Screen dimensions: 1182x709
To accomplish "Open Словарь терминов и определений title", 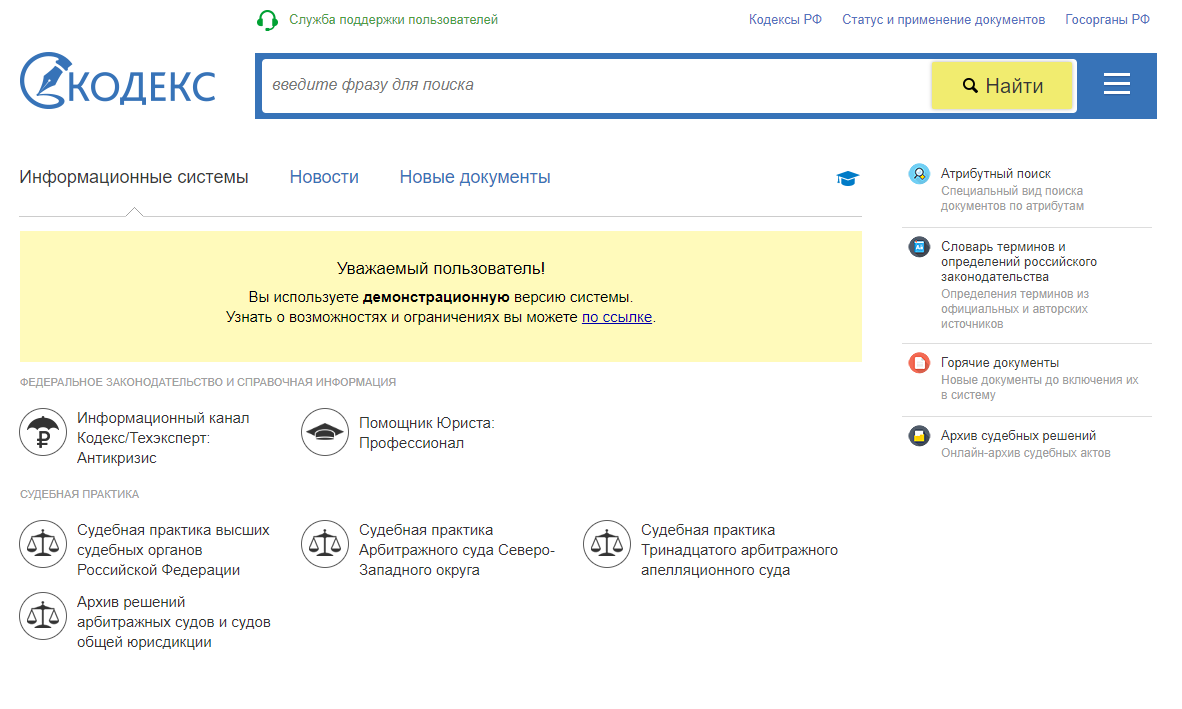I will tap(1018, 261).
